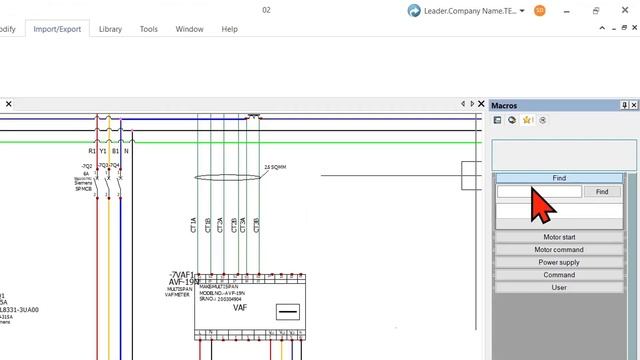
Task: Collapse the ribbon using the up chevron
Action: point(602,28)
